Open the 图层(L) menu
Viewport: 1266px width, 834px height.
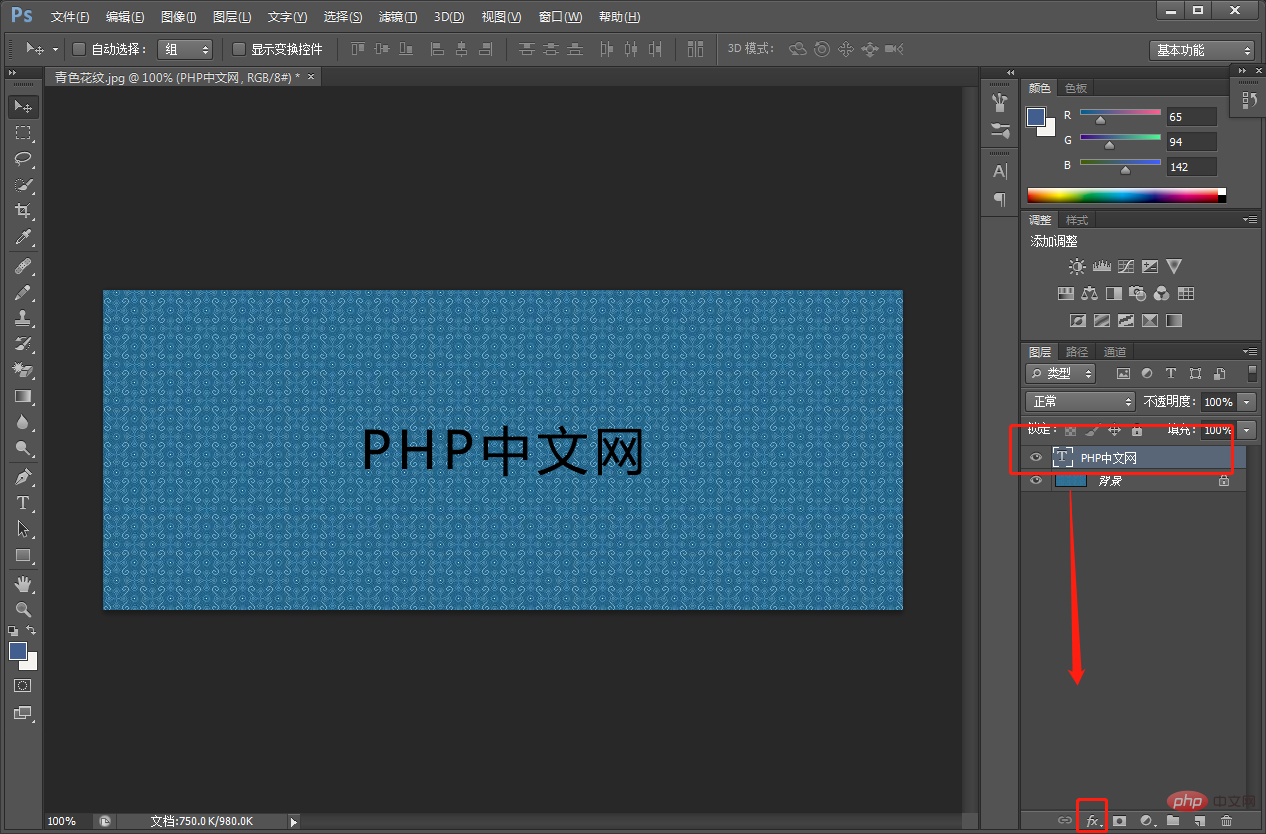[x=232, y=17]
